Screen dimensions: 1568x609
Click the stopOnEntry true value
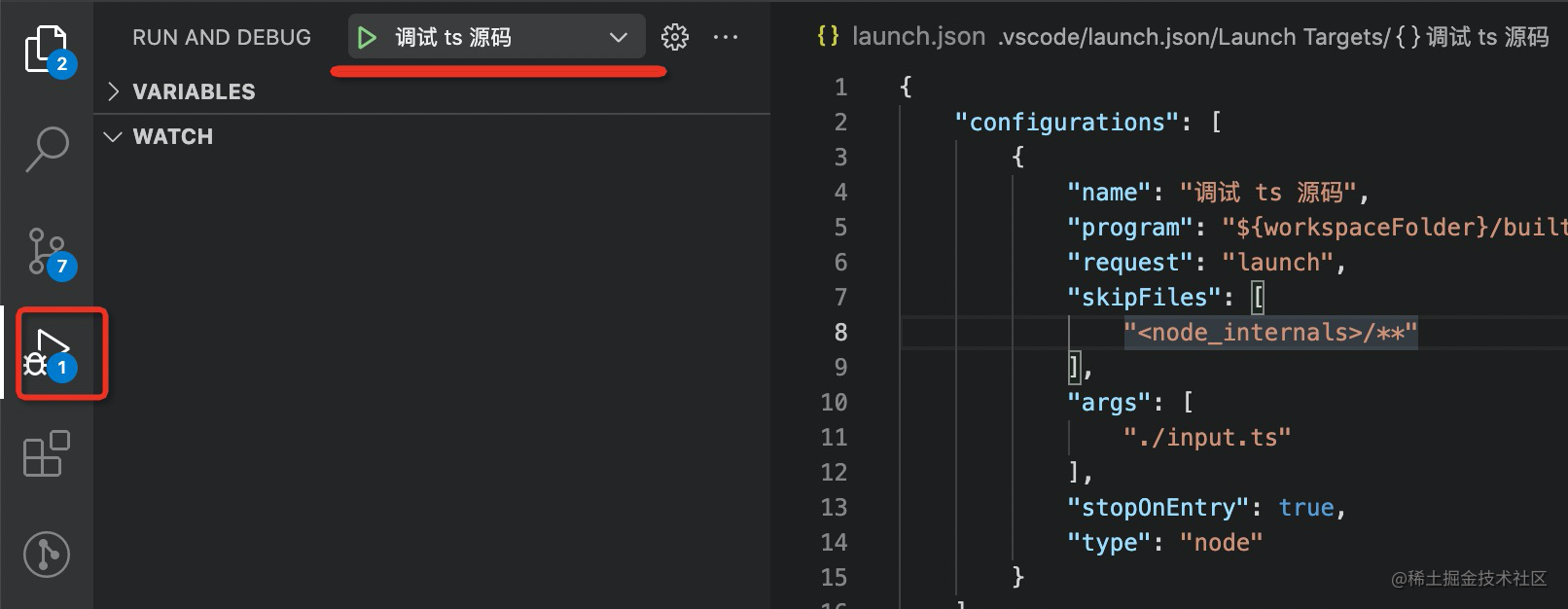click(1305, 508)
